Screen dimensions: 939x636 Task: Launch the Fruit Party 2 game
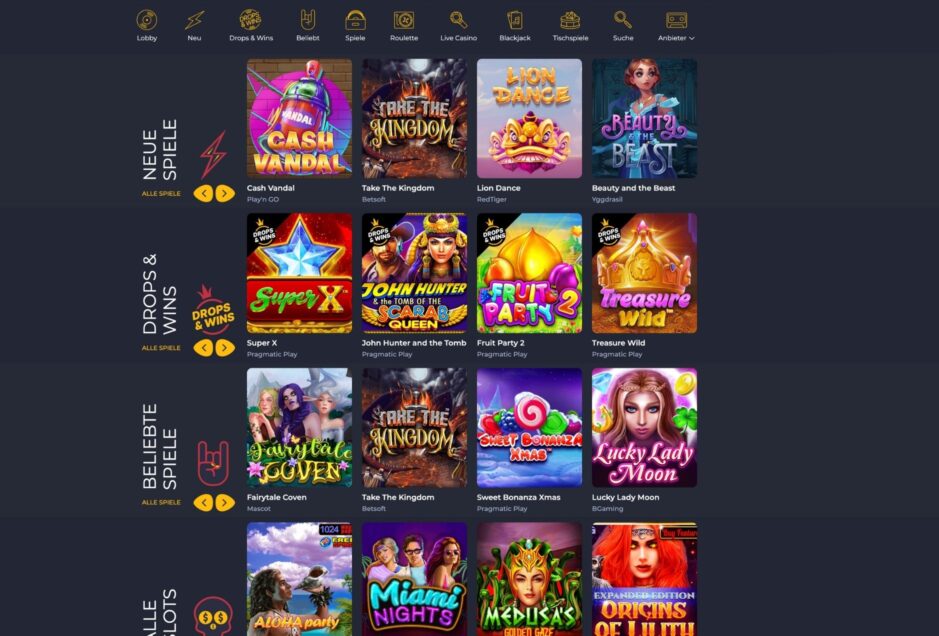tap(529, 273)
